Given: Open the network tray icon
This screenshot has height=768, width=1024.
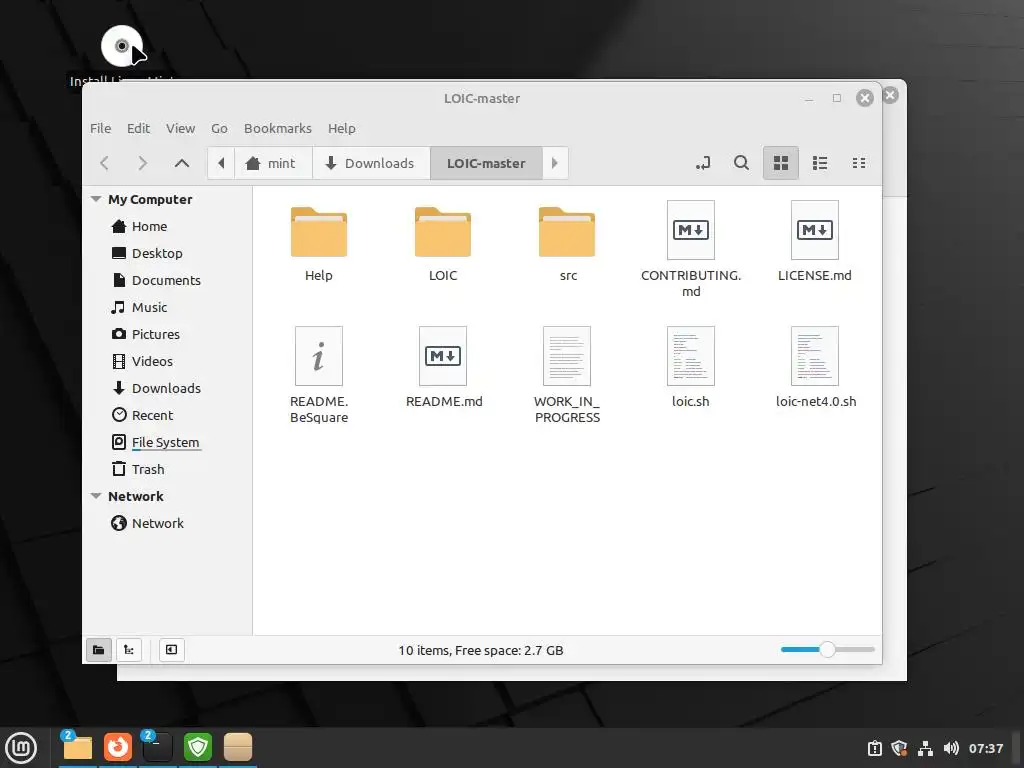Looking at the screenshot, I should pyautogui.click(x=925, y=748).
